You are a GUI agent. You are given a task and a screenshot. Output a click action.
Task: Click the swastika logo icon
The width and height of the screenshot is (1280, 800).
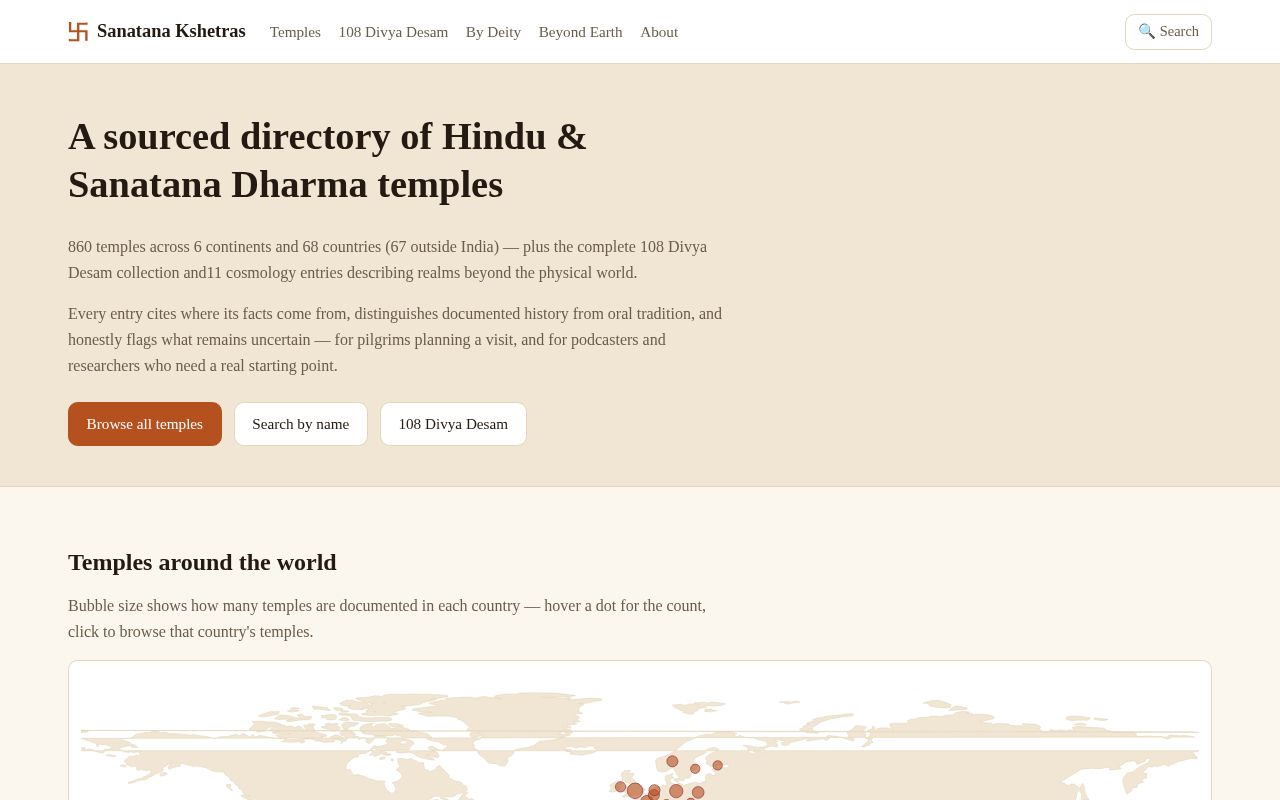point(78,32)
